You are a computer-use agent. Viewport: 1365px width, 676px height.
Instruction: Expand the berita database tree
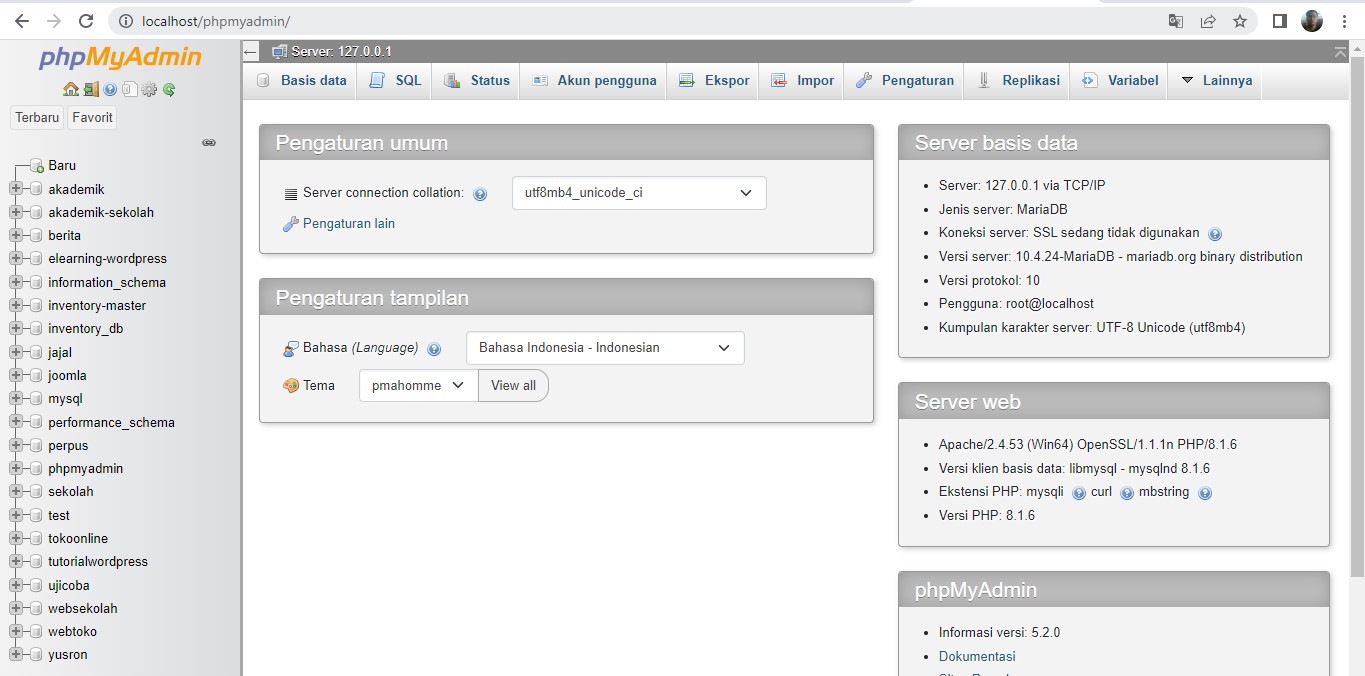pyautogui.click(x=16, y=236)
